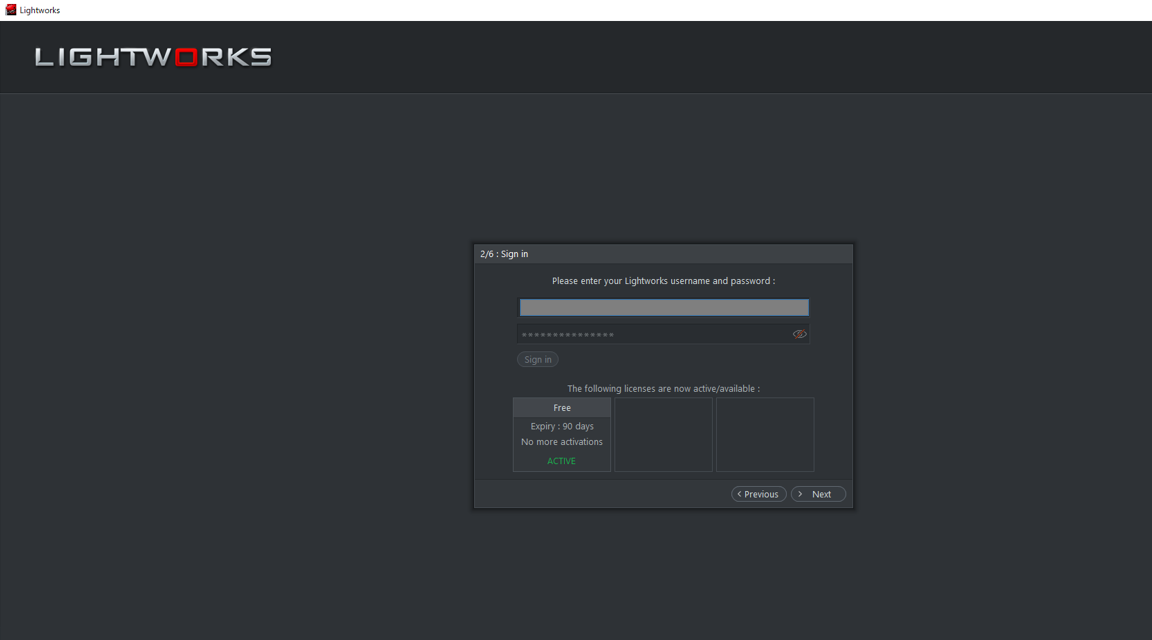The image size is (1152, 640).
Task: Click the username input field
Action: 663,307
